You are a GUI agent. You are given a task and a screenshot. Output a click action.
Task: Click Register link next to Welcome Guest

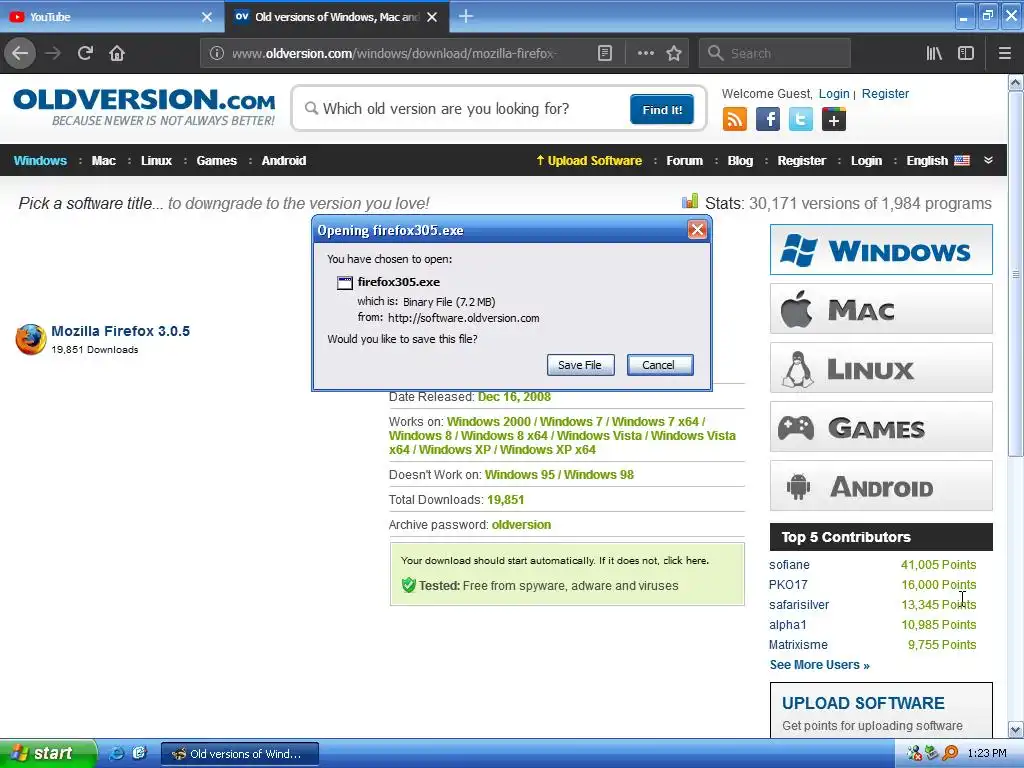tap(885, 93)
